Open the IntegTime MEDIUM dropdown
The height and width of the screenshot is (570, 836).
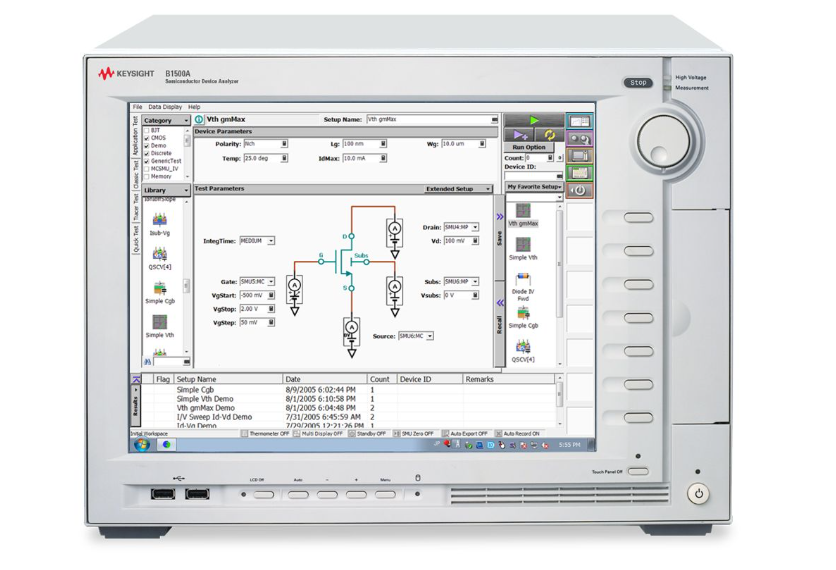[x=257, y=241]
